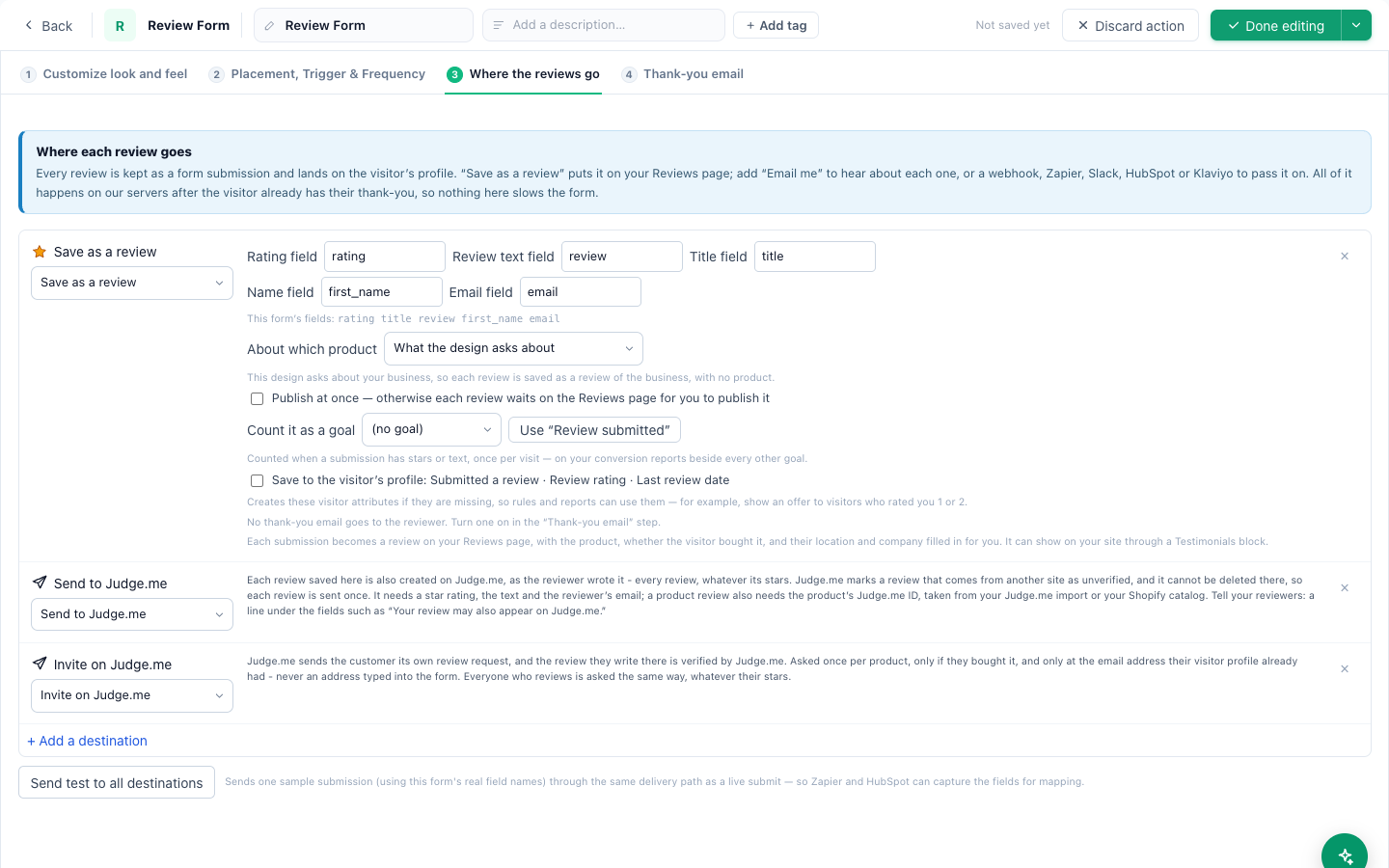
Task: Click the green R form avatar icon
Action: click(x=120, y=26)
